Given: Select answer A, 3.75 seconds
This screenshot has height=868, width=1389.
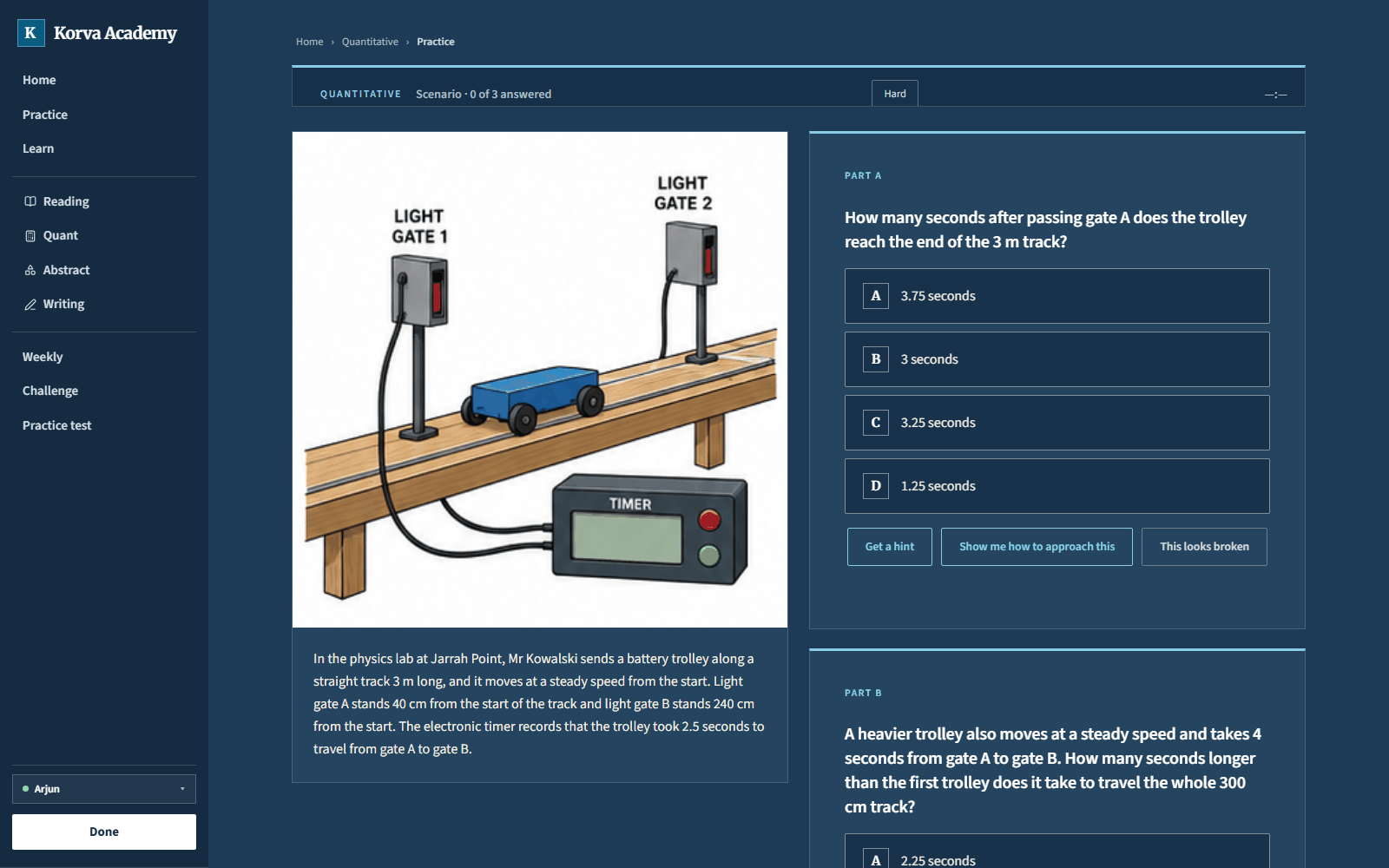Looking at the screenshot, I should click(x=1057, y=296).
